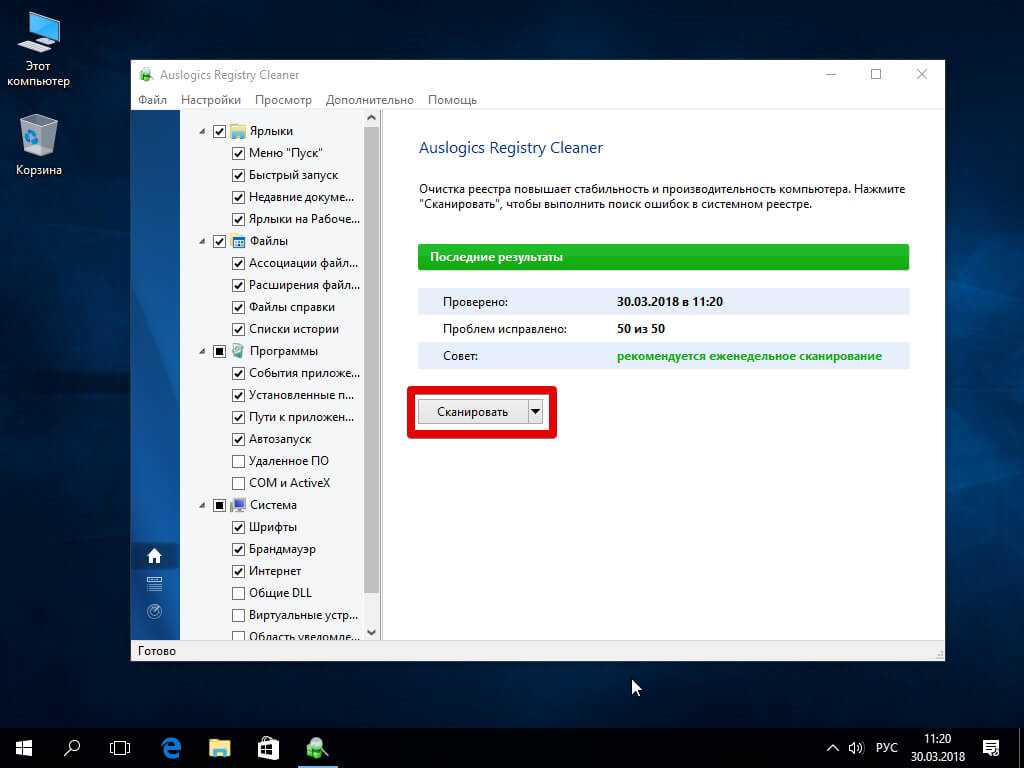
Task: Click the Ярлыки folder icon
Action: 238,131
